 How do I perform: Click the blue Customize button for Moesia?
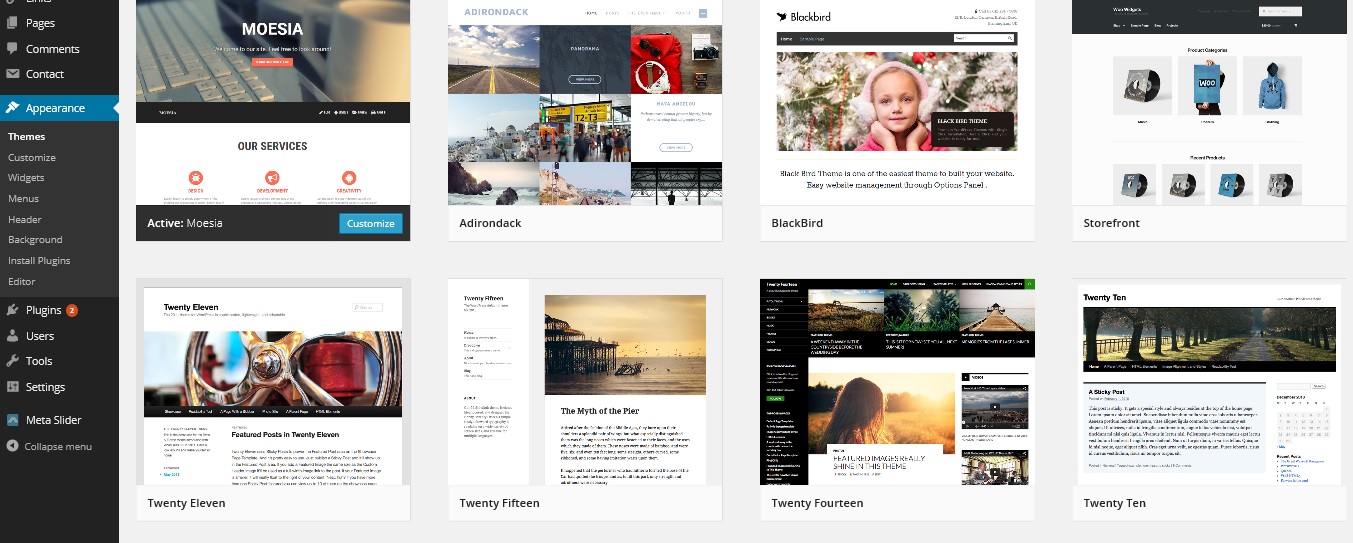tap(371, 223)
